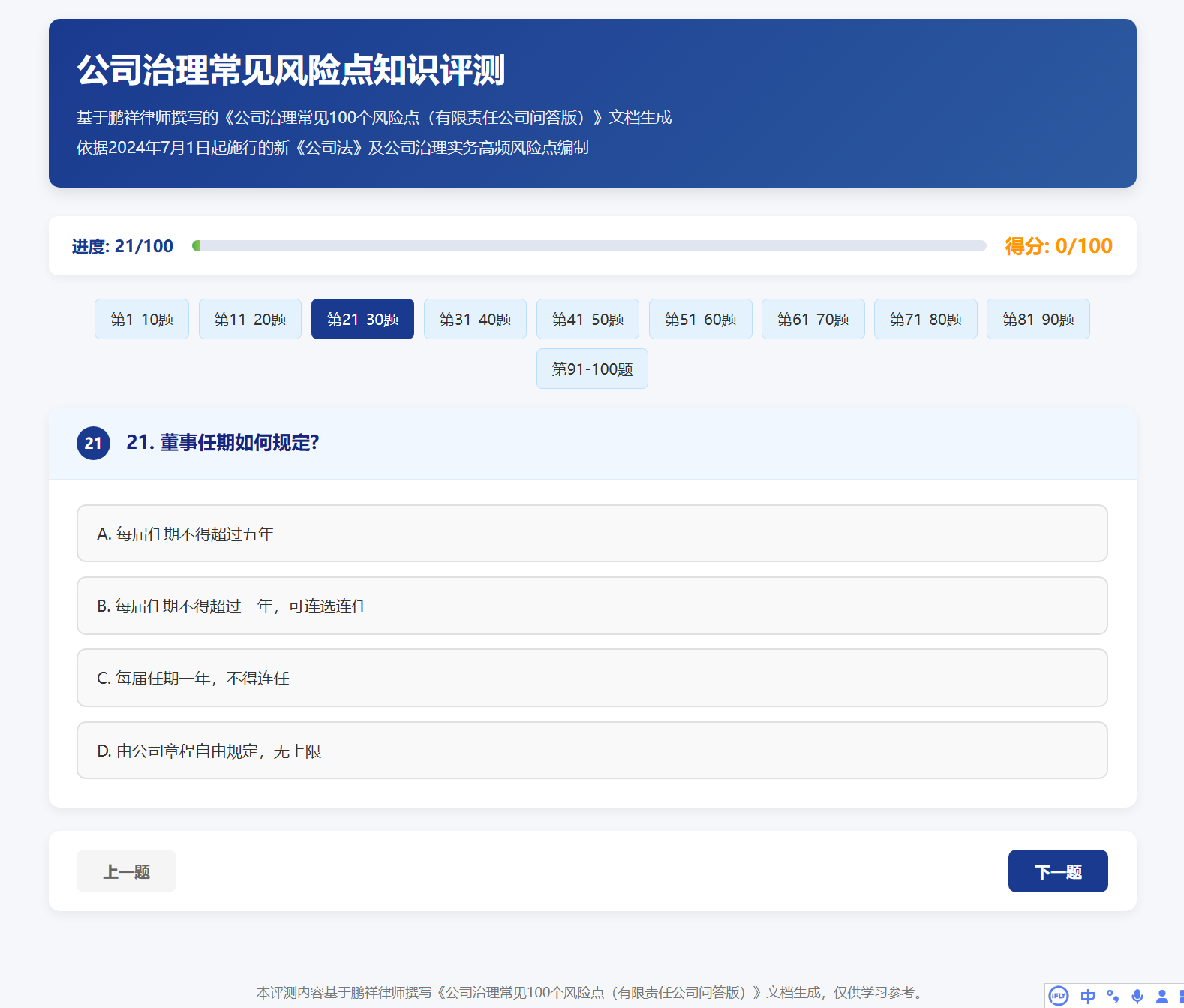Viewport: 1184px width, 1008px height.
Task: Go to the 第51-60题 tab
Action: (x=700, y=319)
